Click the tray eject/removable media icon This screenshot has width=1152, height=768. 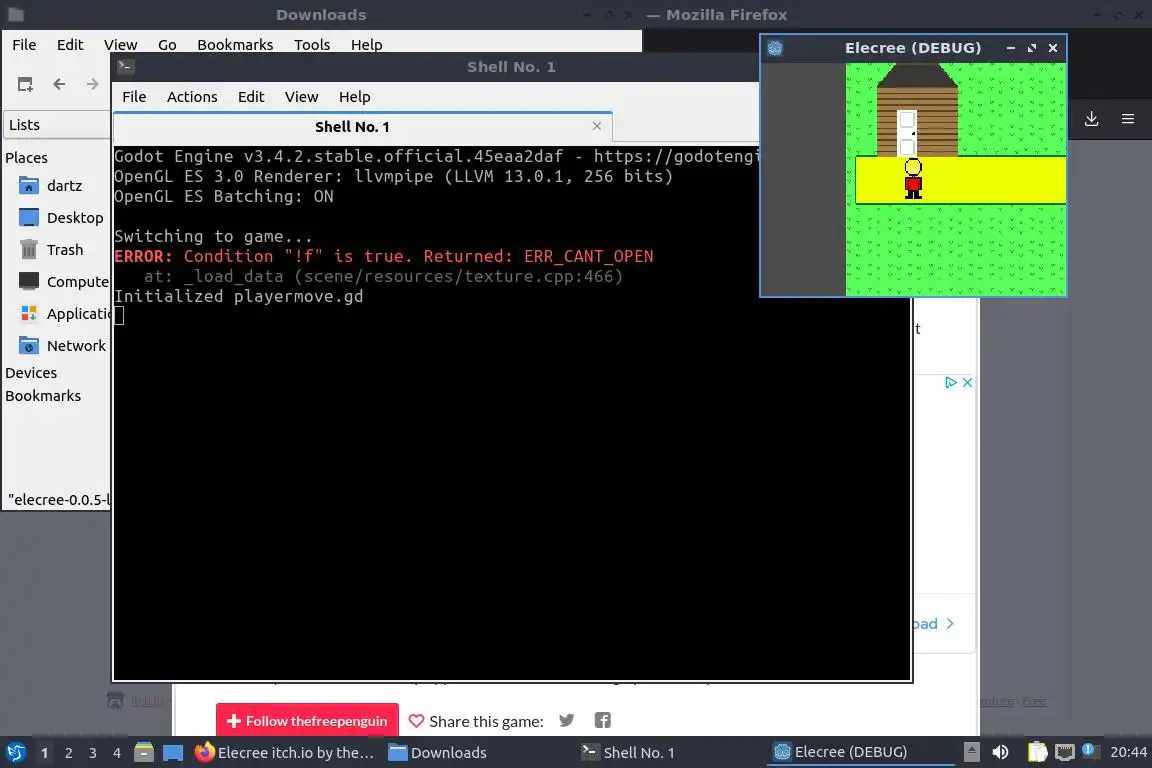(x=971, y=753)
